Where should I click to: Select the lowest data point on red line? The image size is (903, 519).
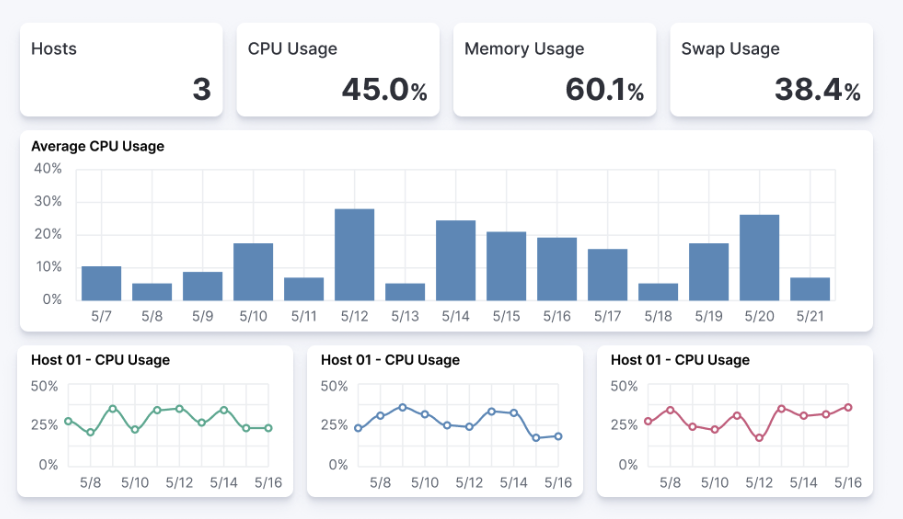pos(759,438)
